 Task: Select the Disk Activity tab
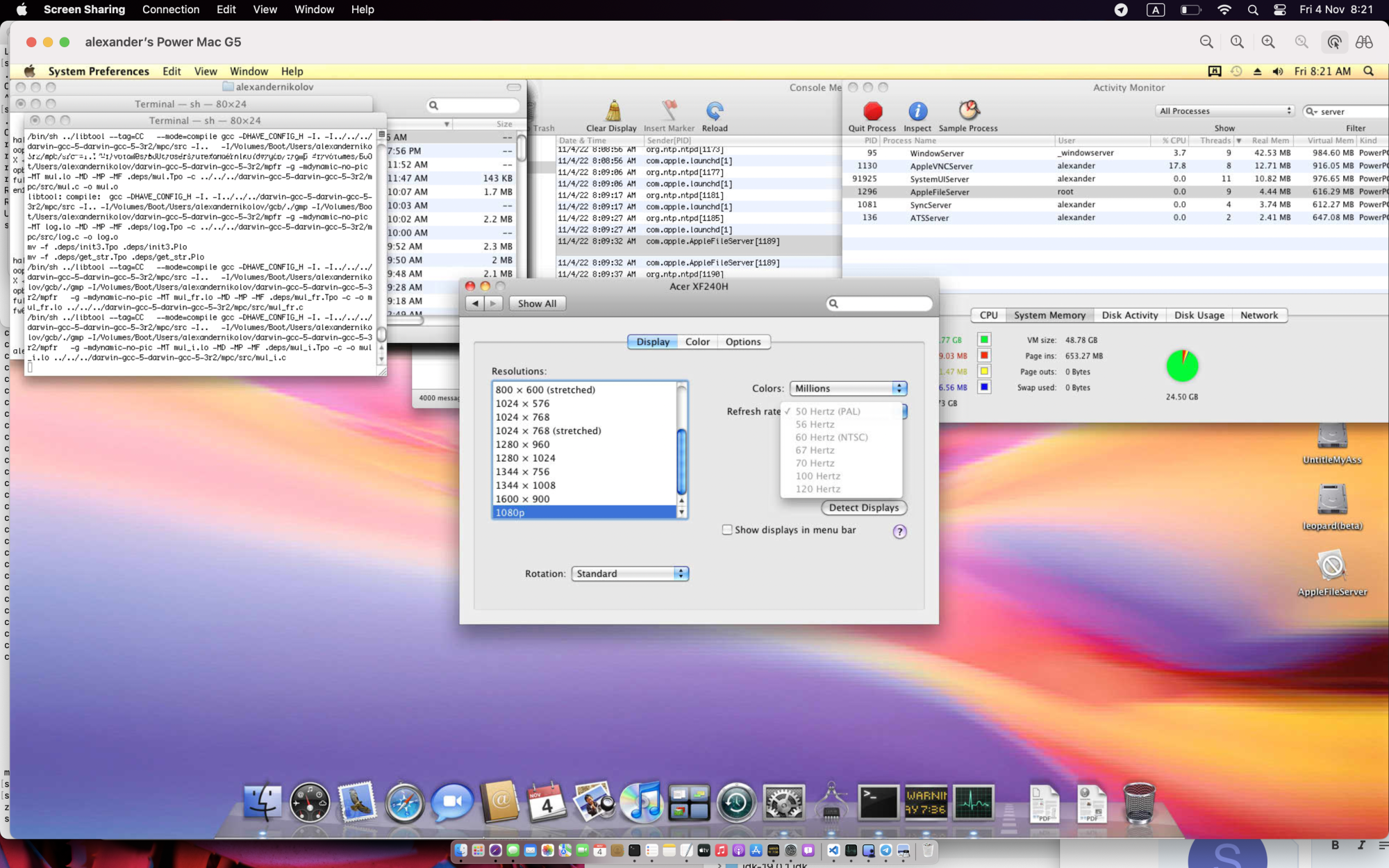point(1130,315)
